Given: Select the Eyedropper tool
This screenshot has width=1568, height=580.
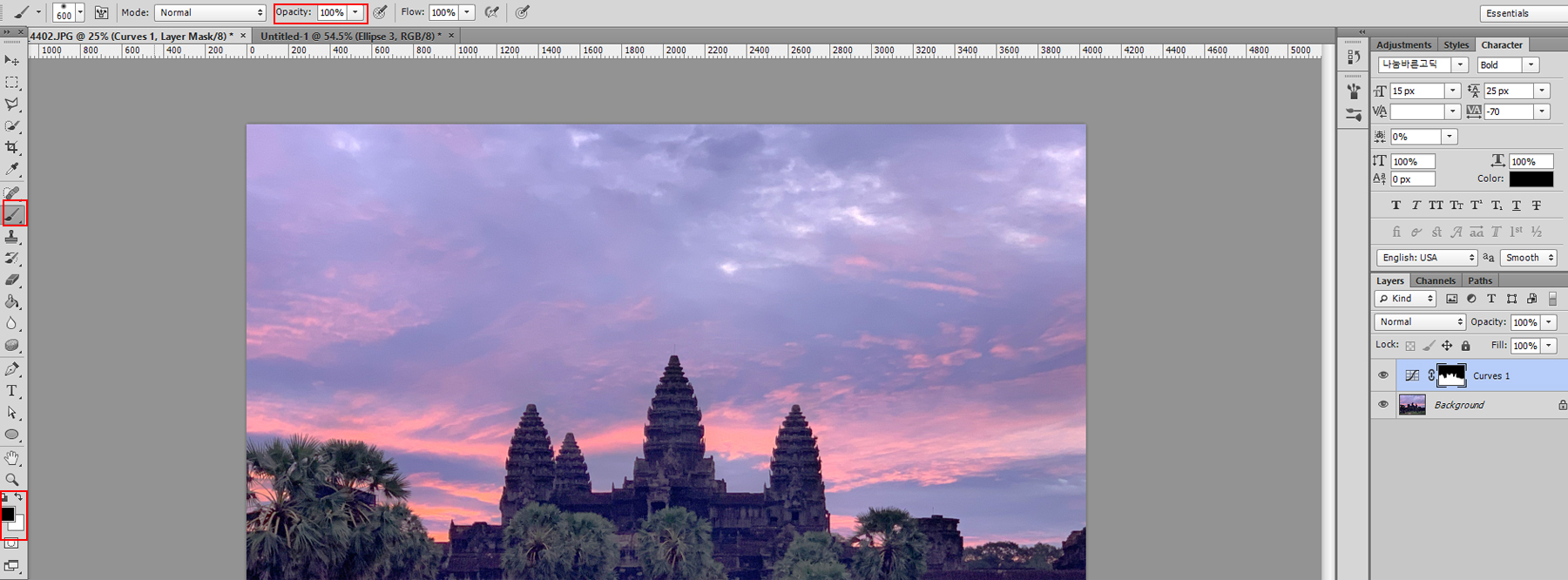Looking at the screenshot, I should coord(12,170).
